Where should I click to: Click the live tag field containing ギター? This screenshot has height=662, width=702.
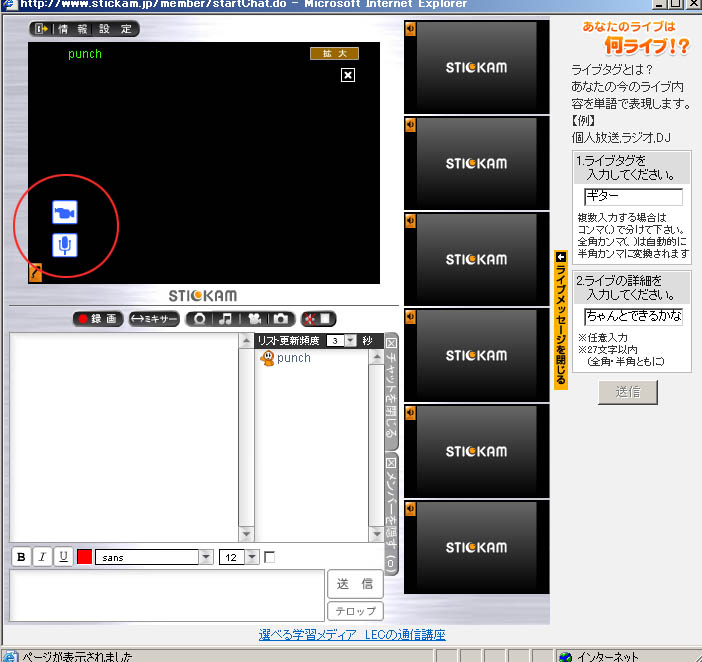[x=633, y=196]
